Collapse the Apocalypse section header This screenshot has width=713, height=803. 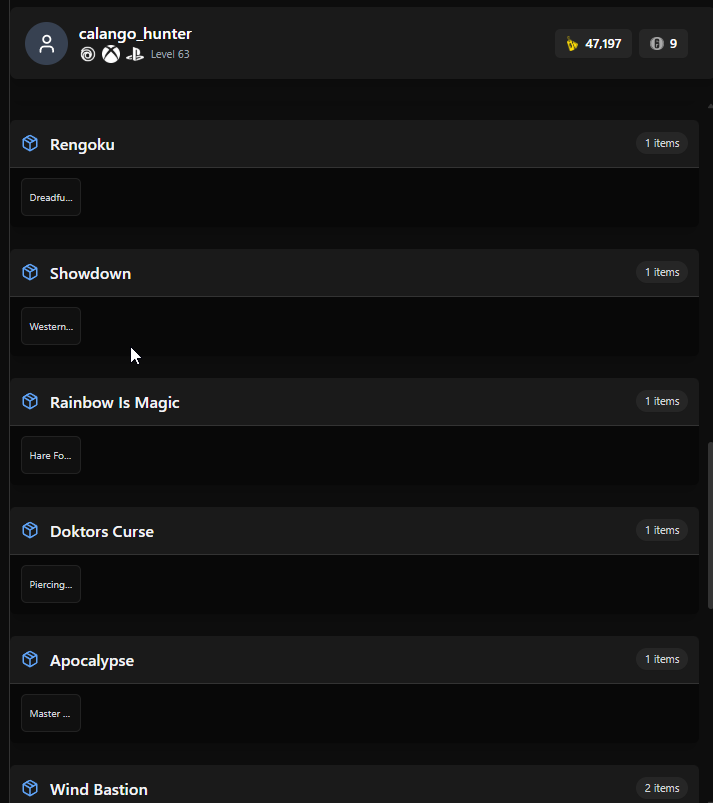(354, 660)
